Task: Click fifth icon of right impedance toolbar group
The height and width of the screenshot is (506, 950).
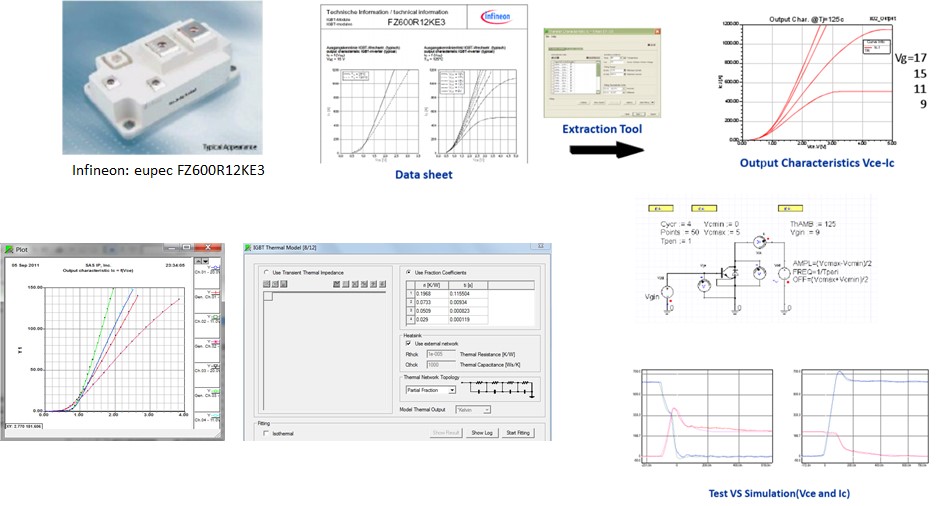Action: coord(373,284)
